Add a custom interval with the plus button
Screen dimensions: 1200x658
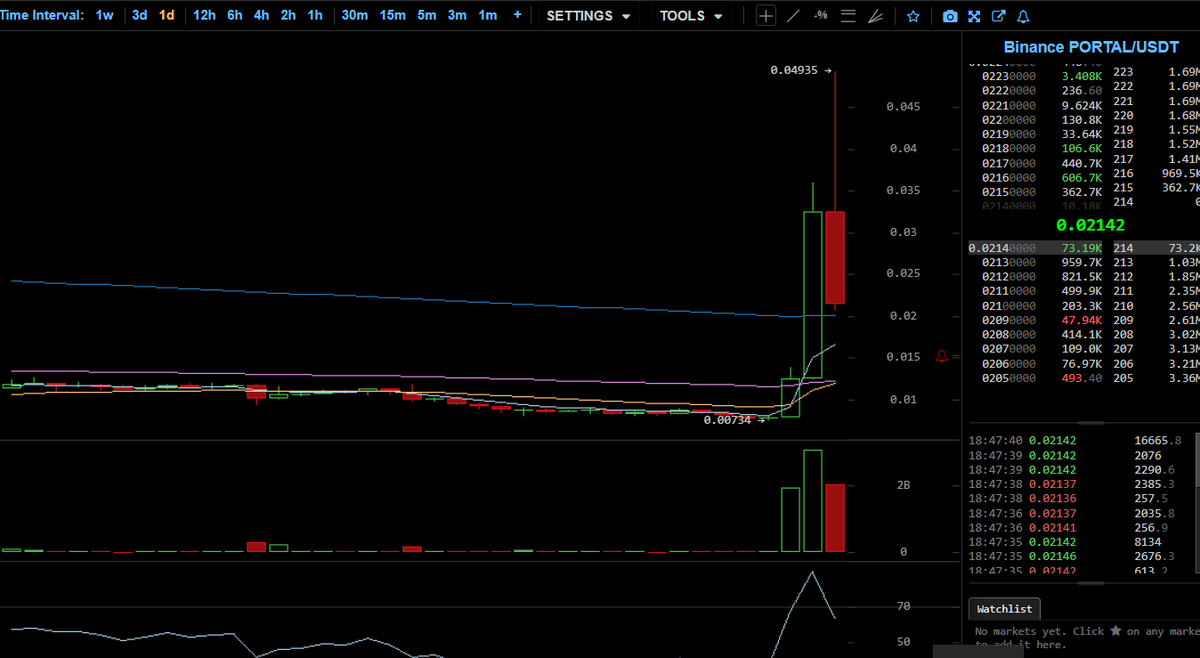[517, 15]
